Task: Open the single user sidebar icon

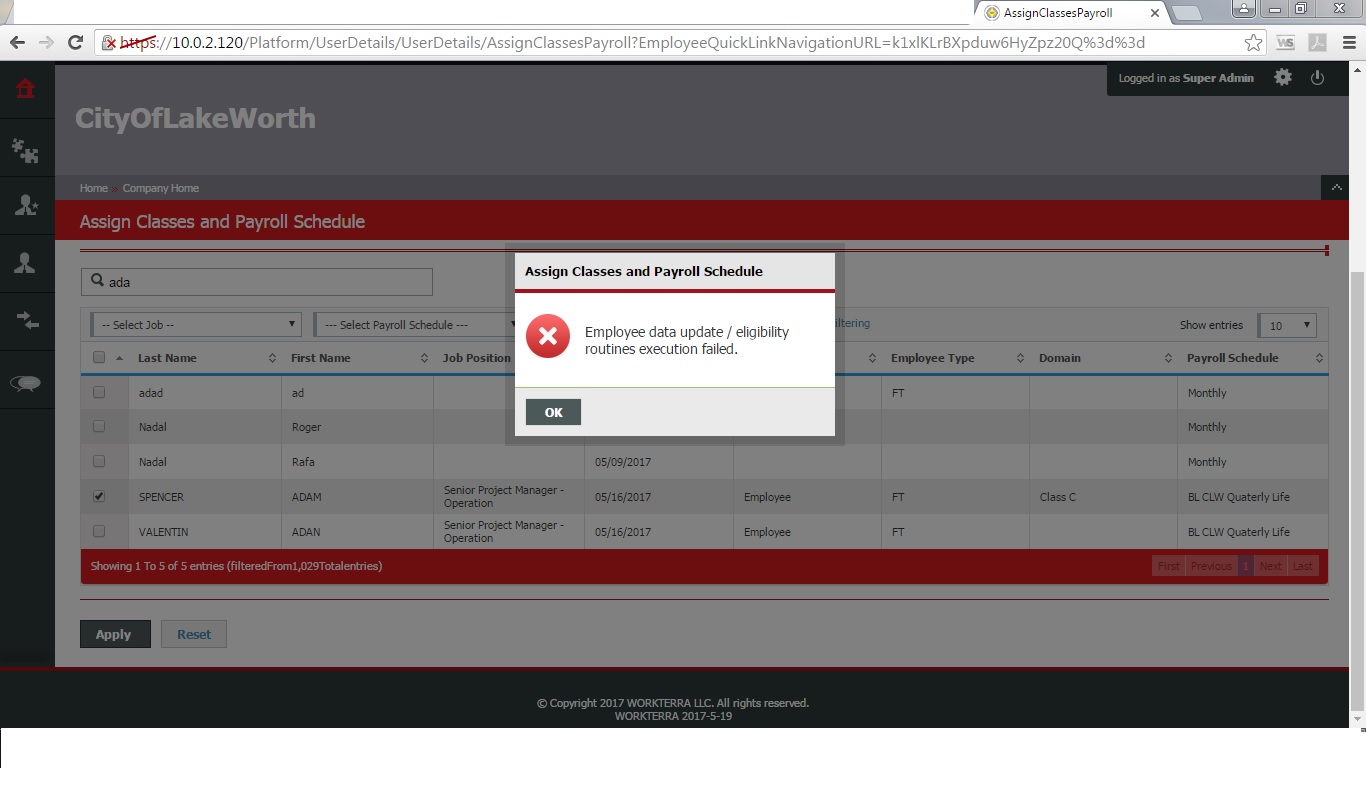Action: (26, 263)
